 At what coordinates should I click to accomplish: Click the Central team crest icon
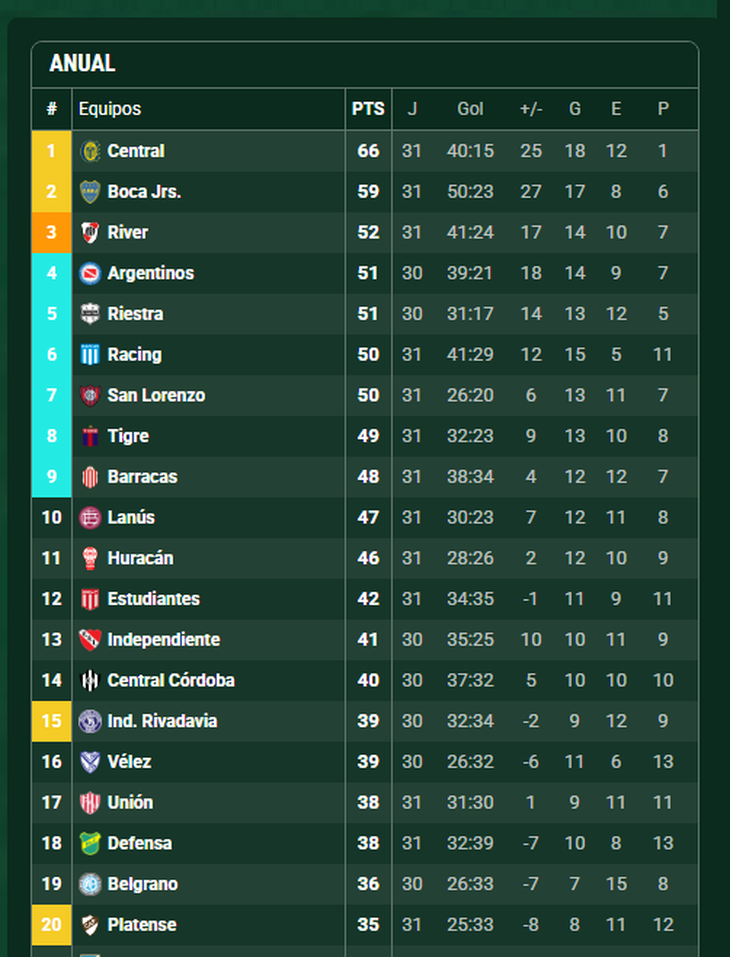[90, 151]
